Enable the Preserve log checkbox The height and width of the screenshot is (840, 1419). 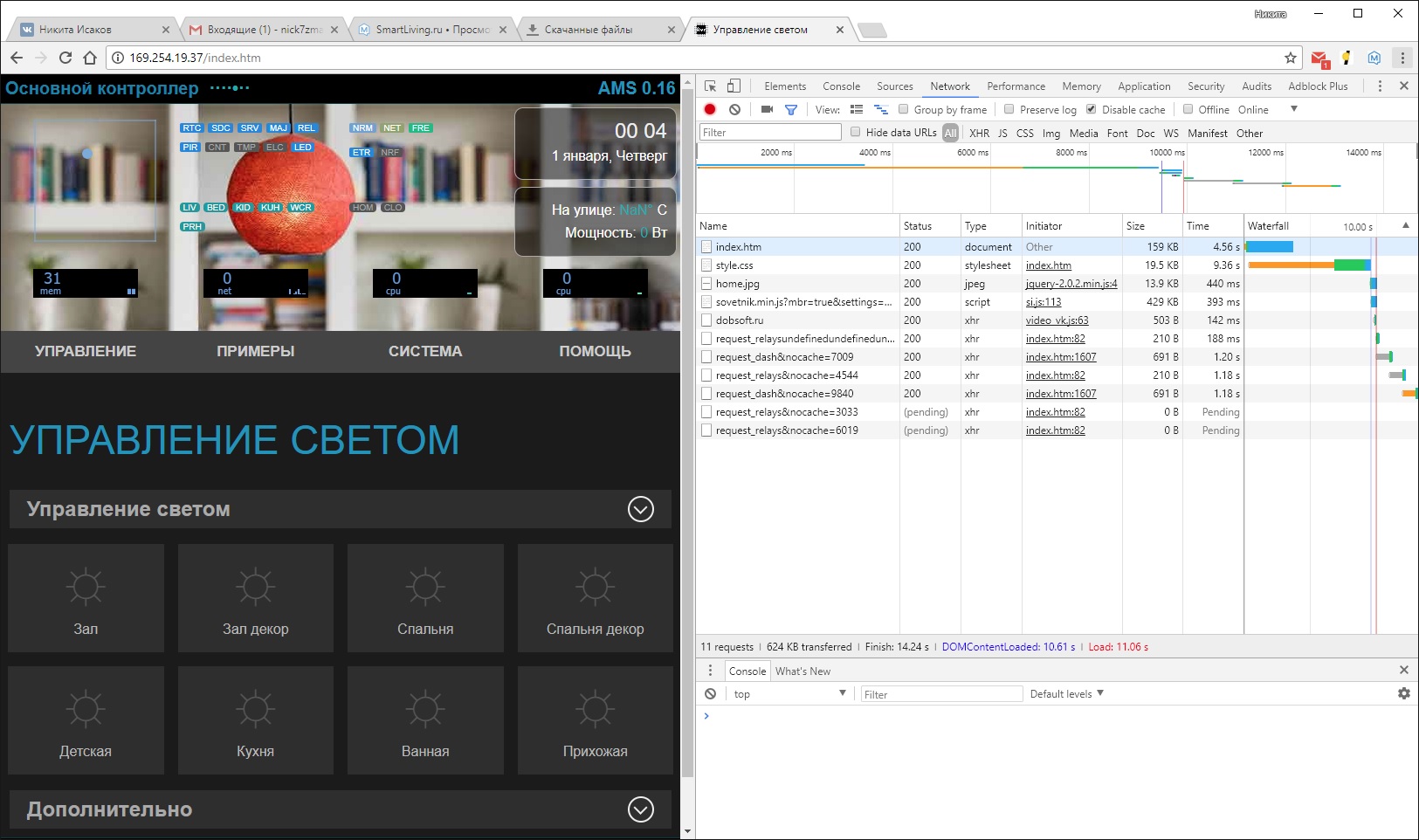tap(1009, 109)
